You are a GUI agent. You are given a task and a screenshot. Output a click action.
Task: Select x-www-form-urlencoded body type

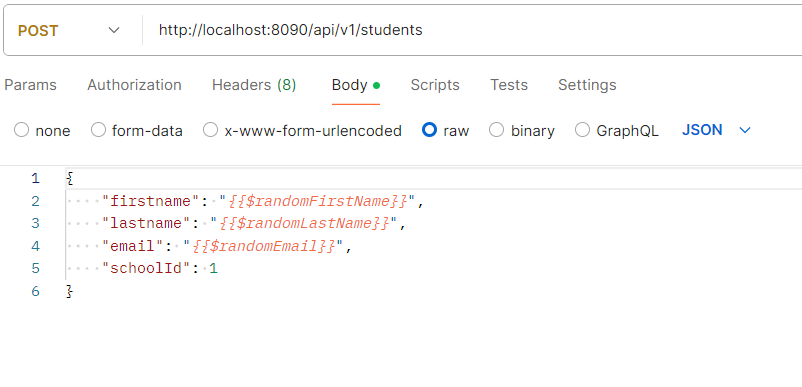(x=210, y=130)
